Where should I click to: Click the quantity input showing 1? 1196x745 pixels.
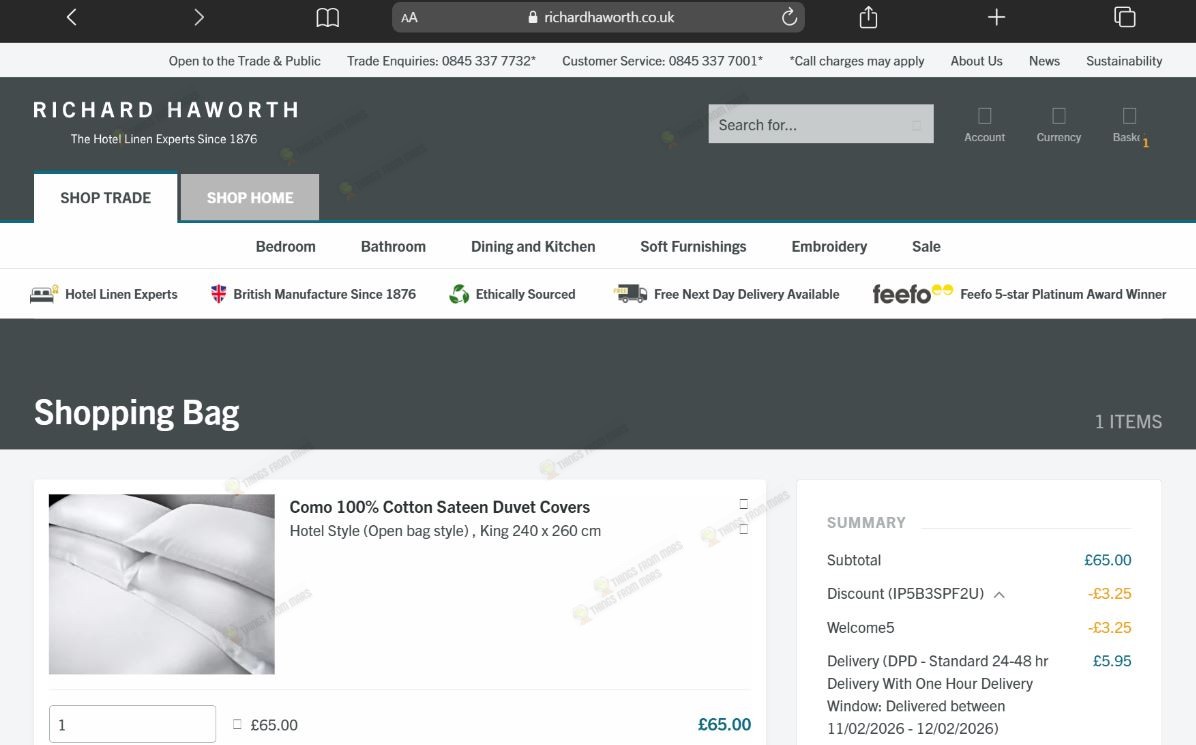pyautogui.click(x=133, y=724)
